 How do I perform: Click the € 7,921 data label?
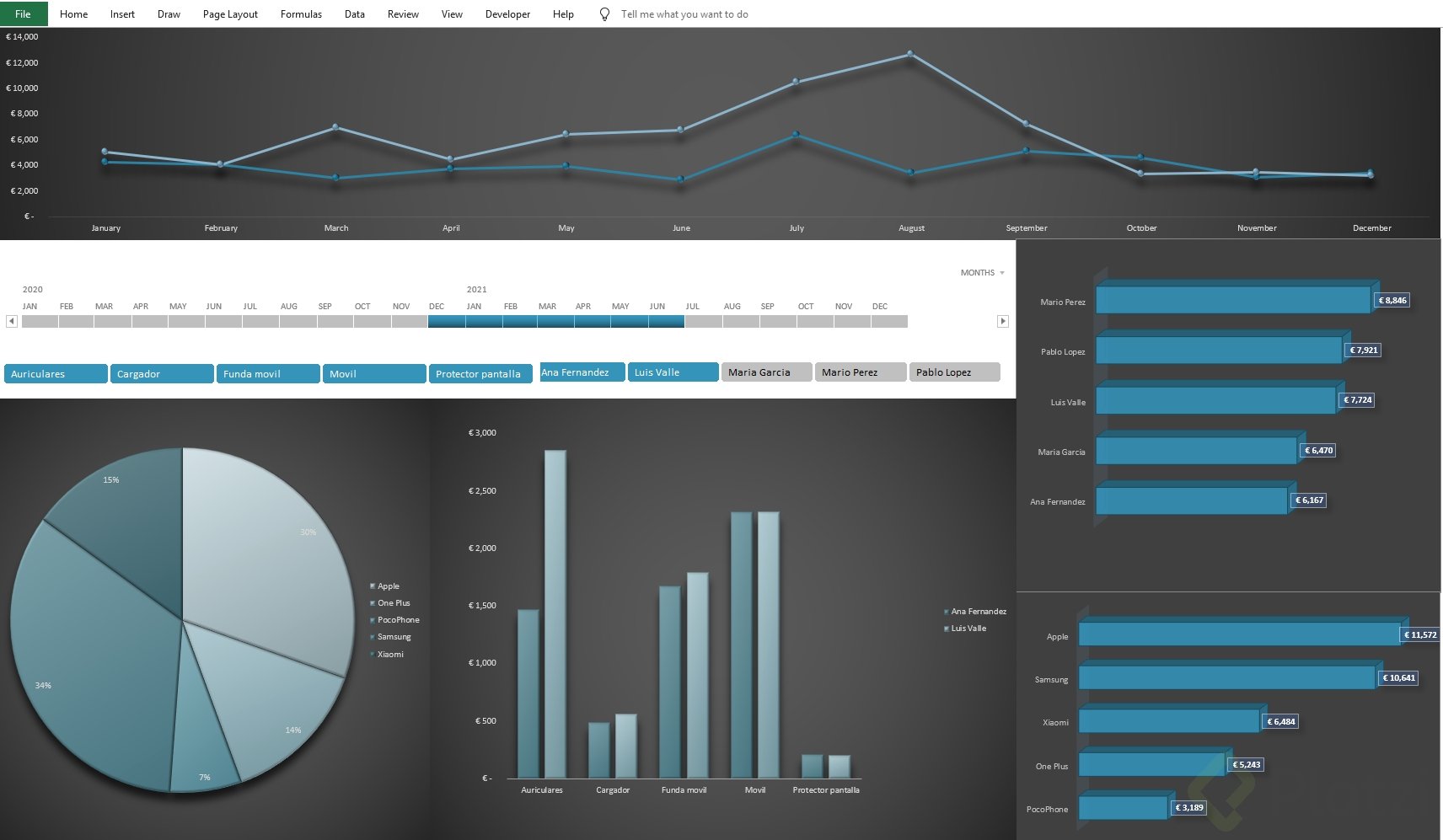click(1363, 350)
